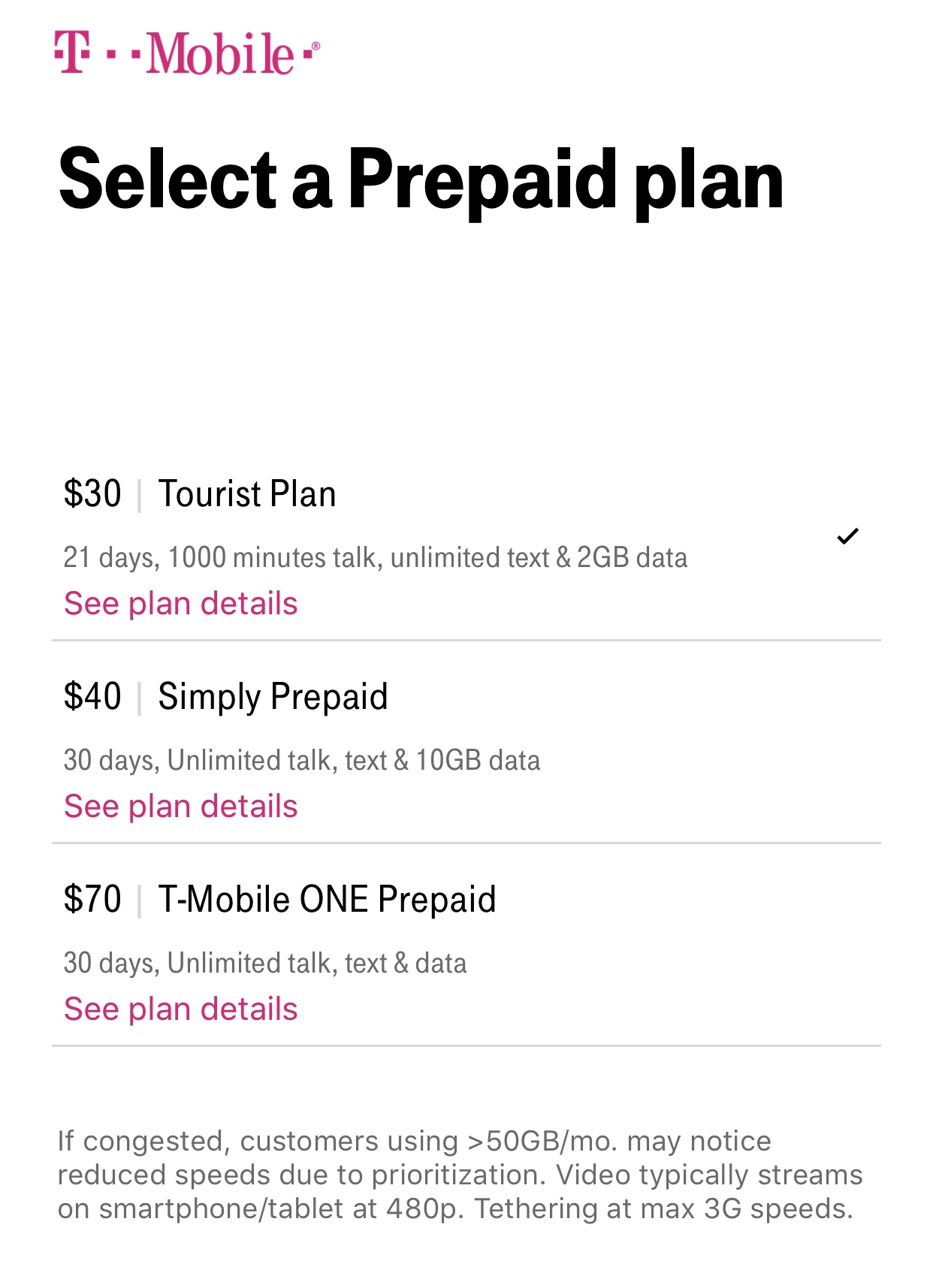Click the congestion disclaimer text
Screen dimensions: 933x1288
tap(460, 1175)
